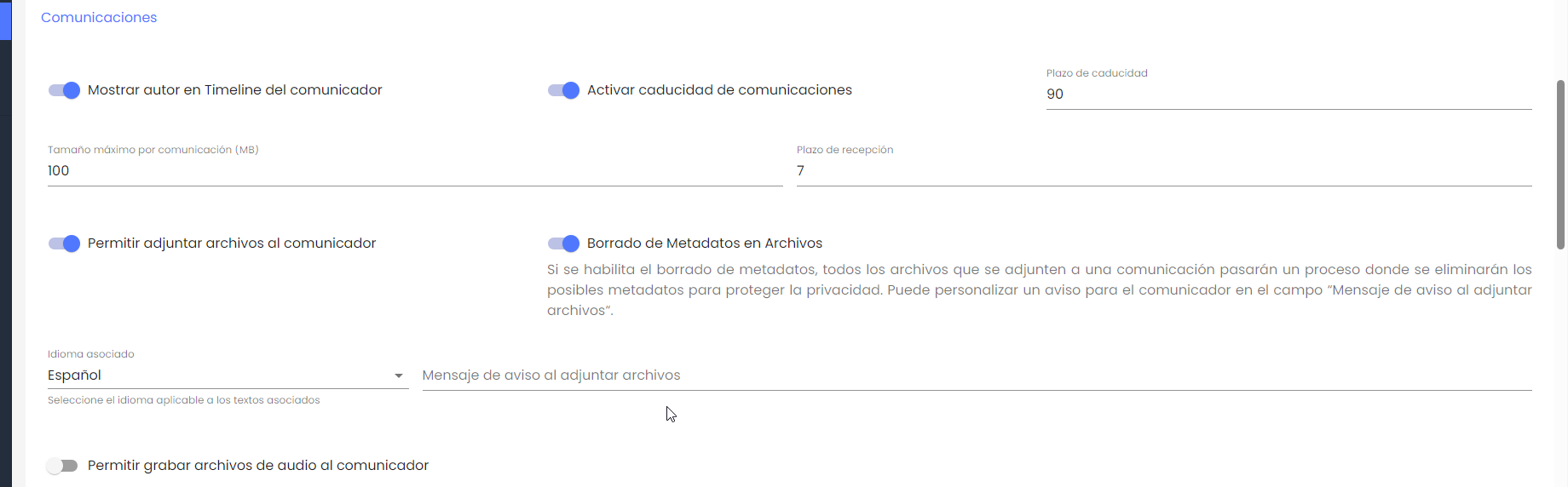Toggle the Borrado de Metadatos switch
The height and width of the screenshot is (487, 1568).
click(563, 243)
